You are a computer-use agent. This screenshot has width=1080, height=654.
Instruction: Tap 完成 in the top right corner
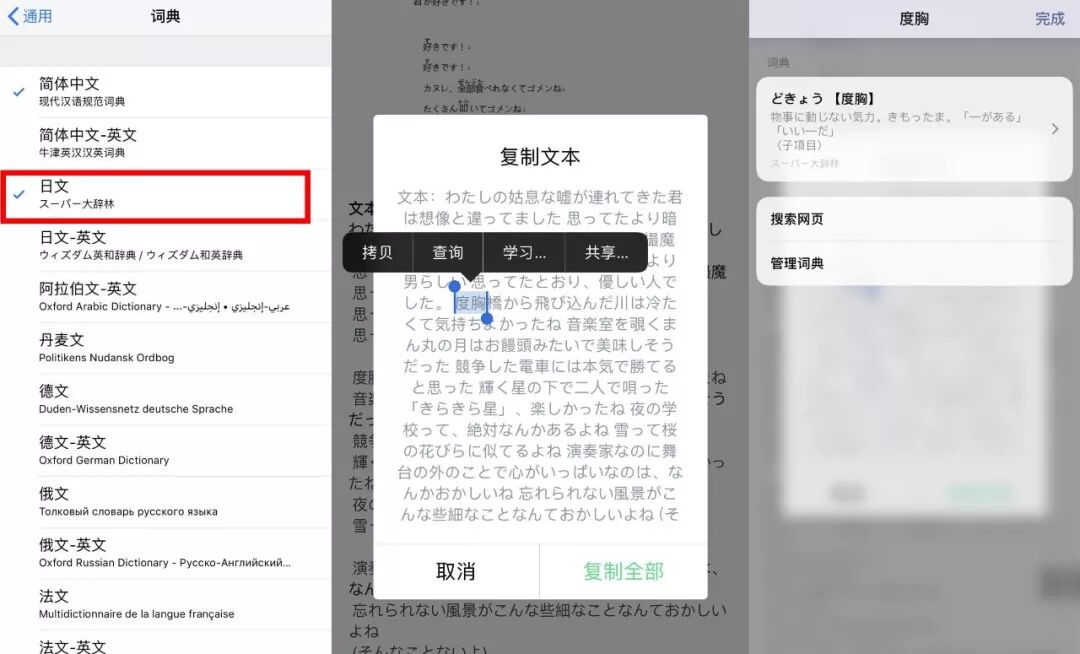coord(1051,18)
